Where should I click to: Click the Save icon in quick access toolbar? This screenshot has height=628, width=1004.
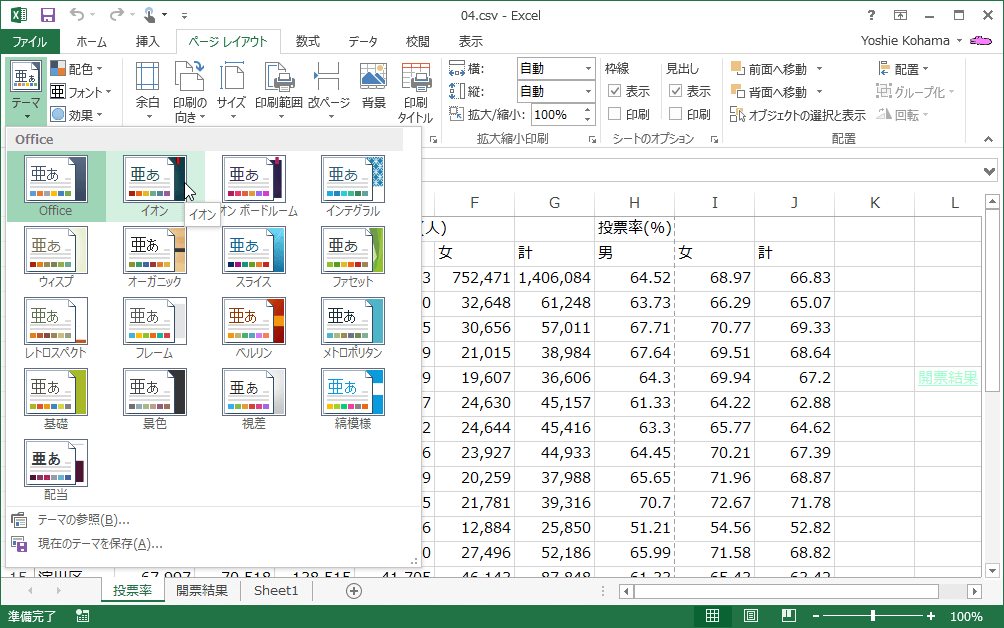pyautogui.click(x=47, y=15)
